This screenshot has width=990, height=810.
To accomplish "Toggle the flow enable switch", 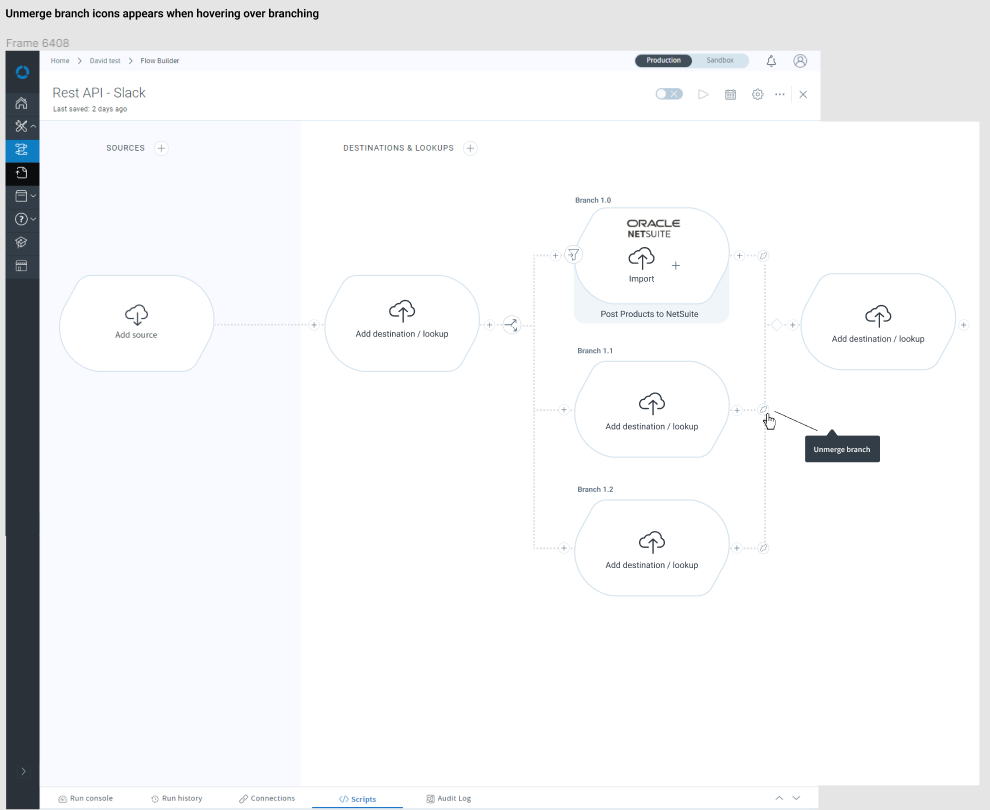I will [x=669, y=94].
